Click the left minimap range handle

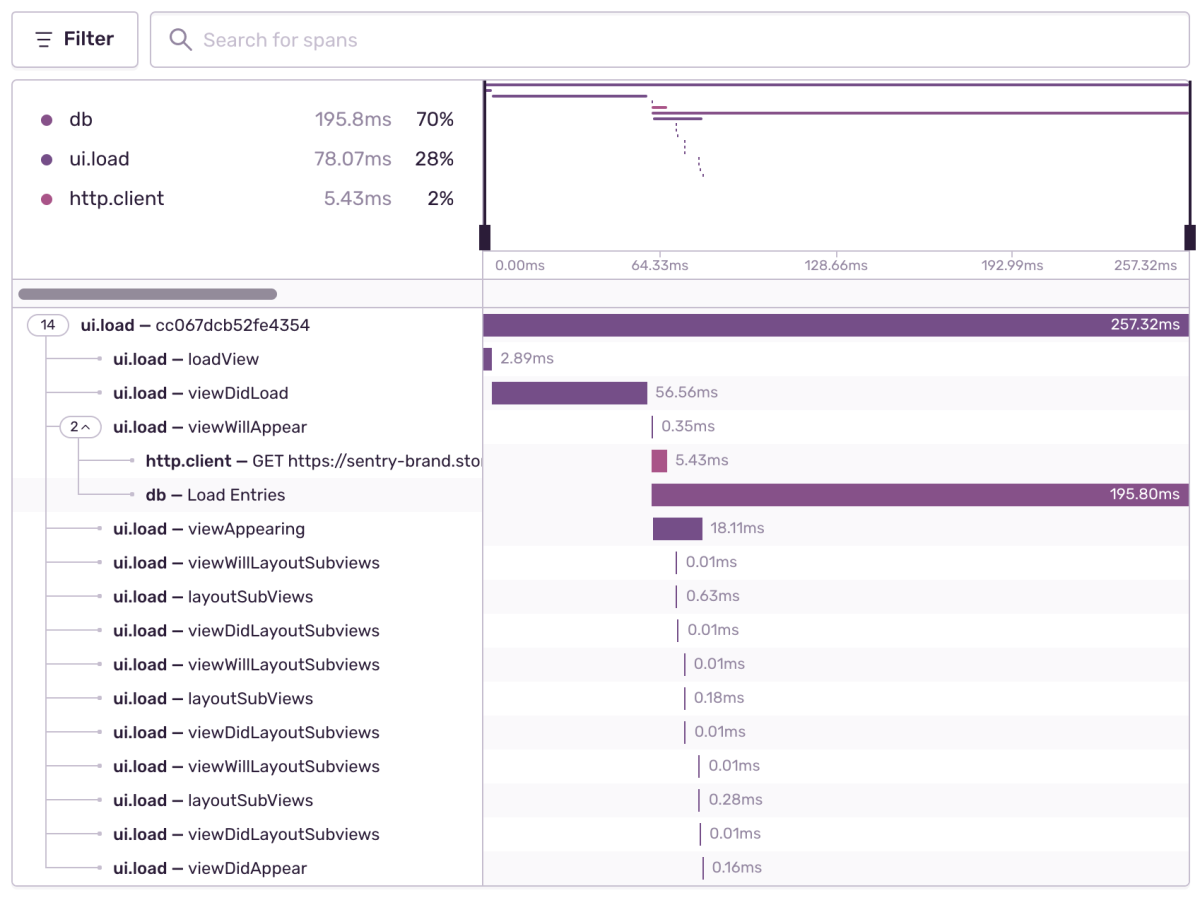click(x=485, y=237)
